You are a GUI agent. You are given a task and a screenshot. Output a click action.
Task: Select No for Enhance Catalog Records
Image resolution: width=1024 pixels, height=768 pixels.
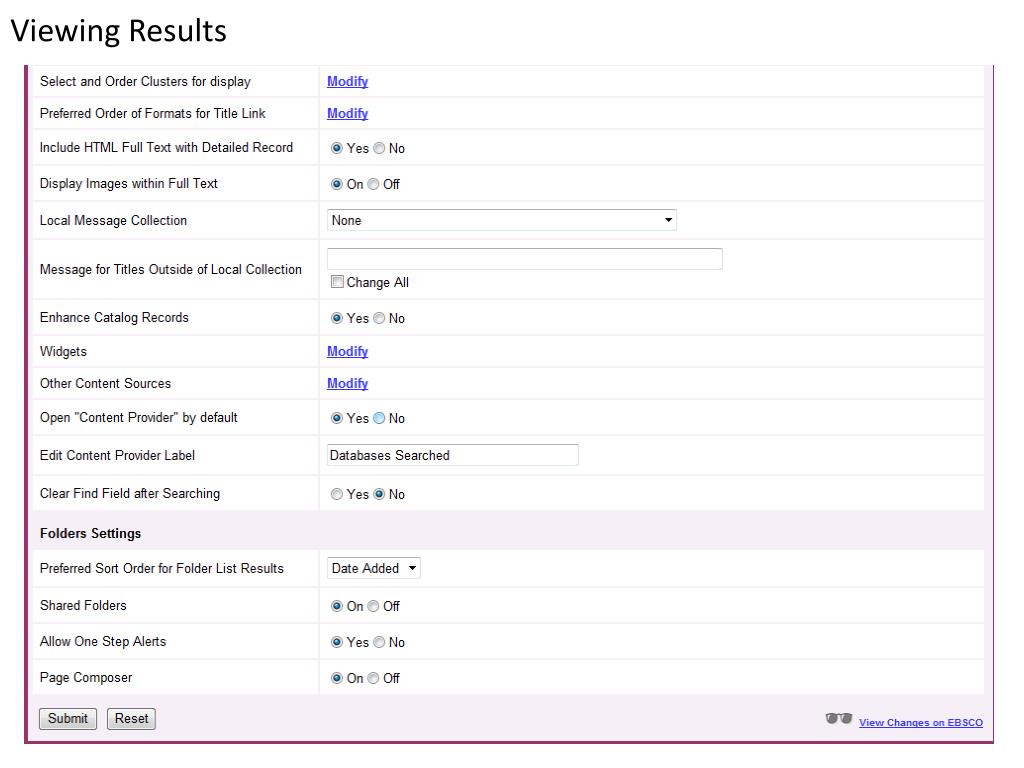tap(379, 318)
